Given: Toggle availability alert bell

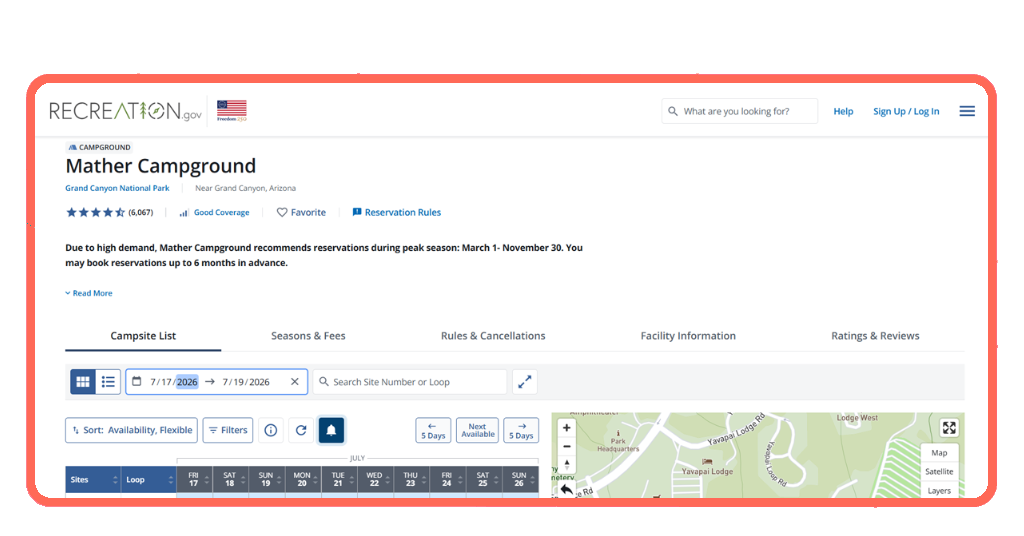Looking at the screenshot, I should point(331,430).
